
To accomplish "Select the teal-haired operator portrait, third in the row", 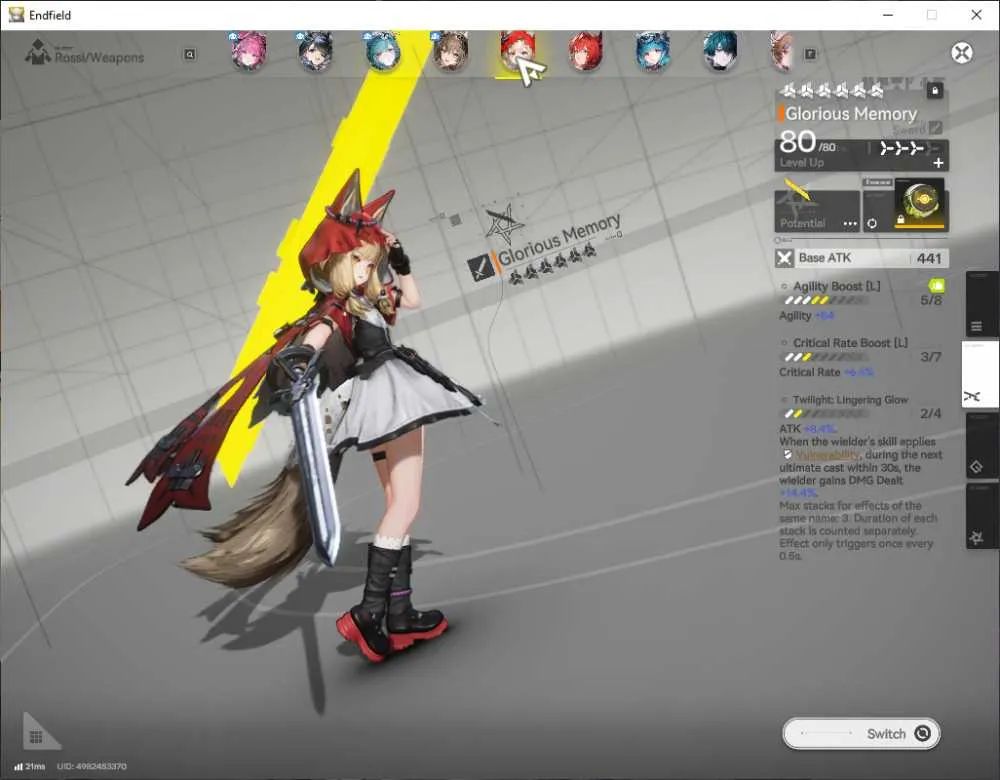I will [x=383, y=51].
